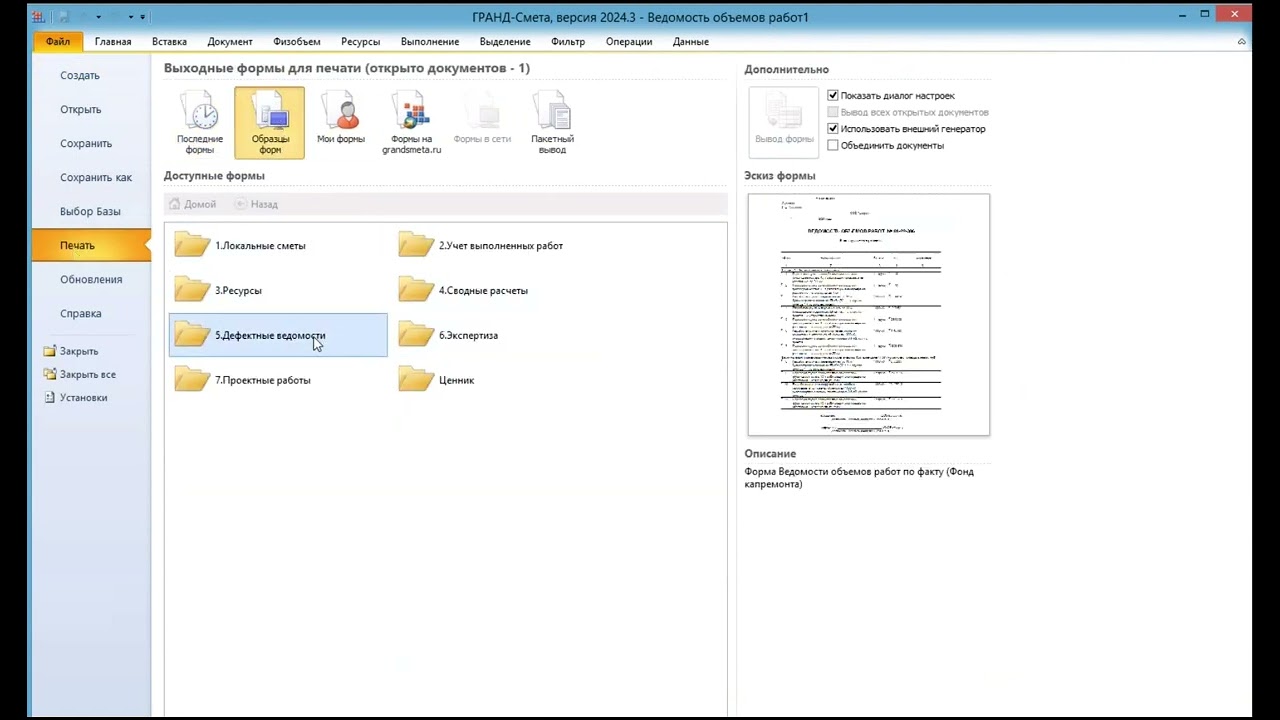1280x720 pixels.
Task: Click the Домой navigation button
Action: point(192,204)
